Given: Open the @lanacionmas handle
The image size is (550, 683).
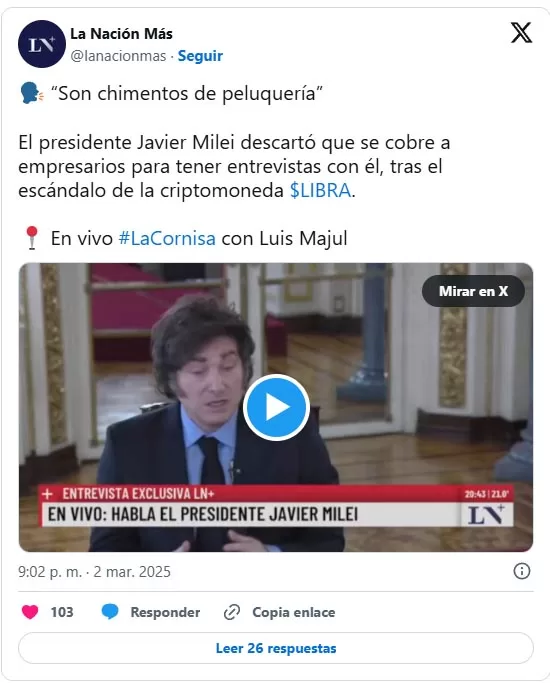Looking at the screenshot, I should [118, 56].
